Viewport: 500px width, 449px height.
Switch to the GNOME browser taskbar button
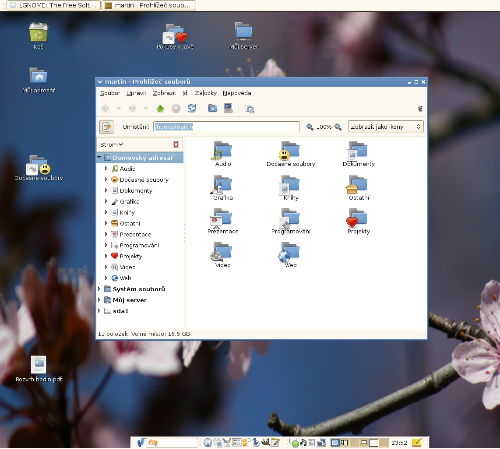pos(53,5)
